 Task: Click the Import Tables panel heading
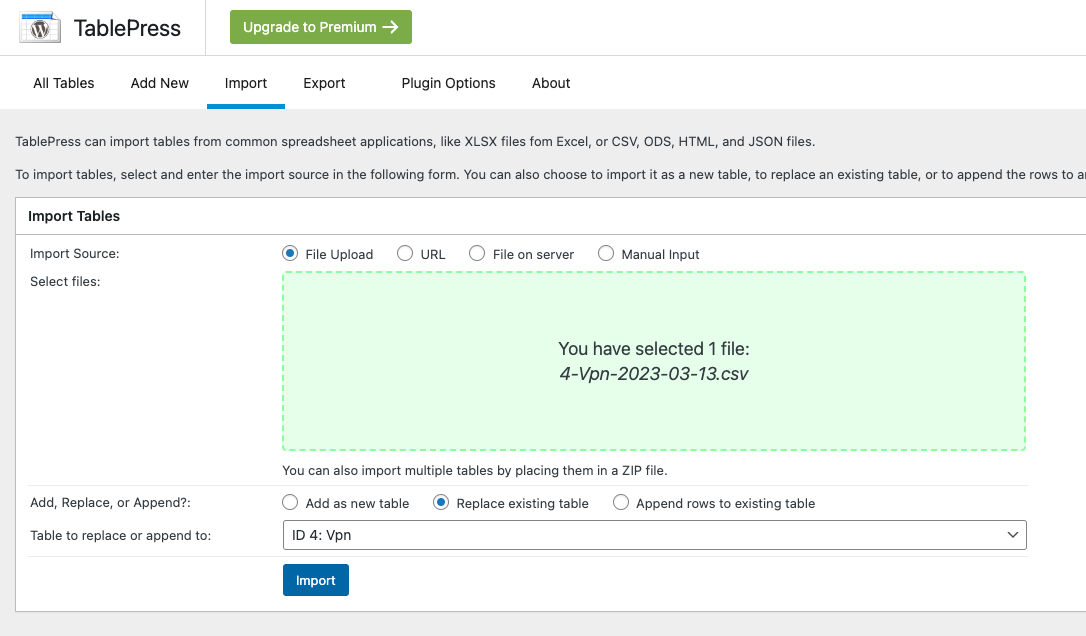coord(74,216)
